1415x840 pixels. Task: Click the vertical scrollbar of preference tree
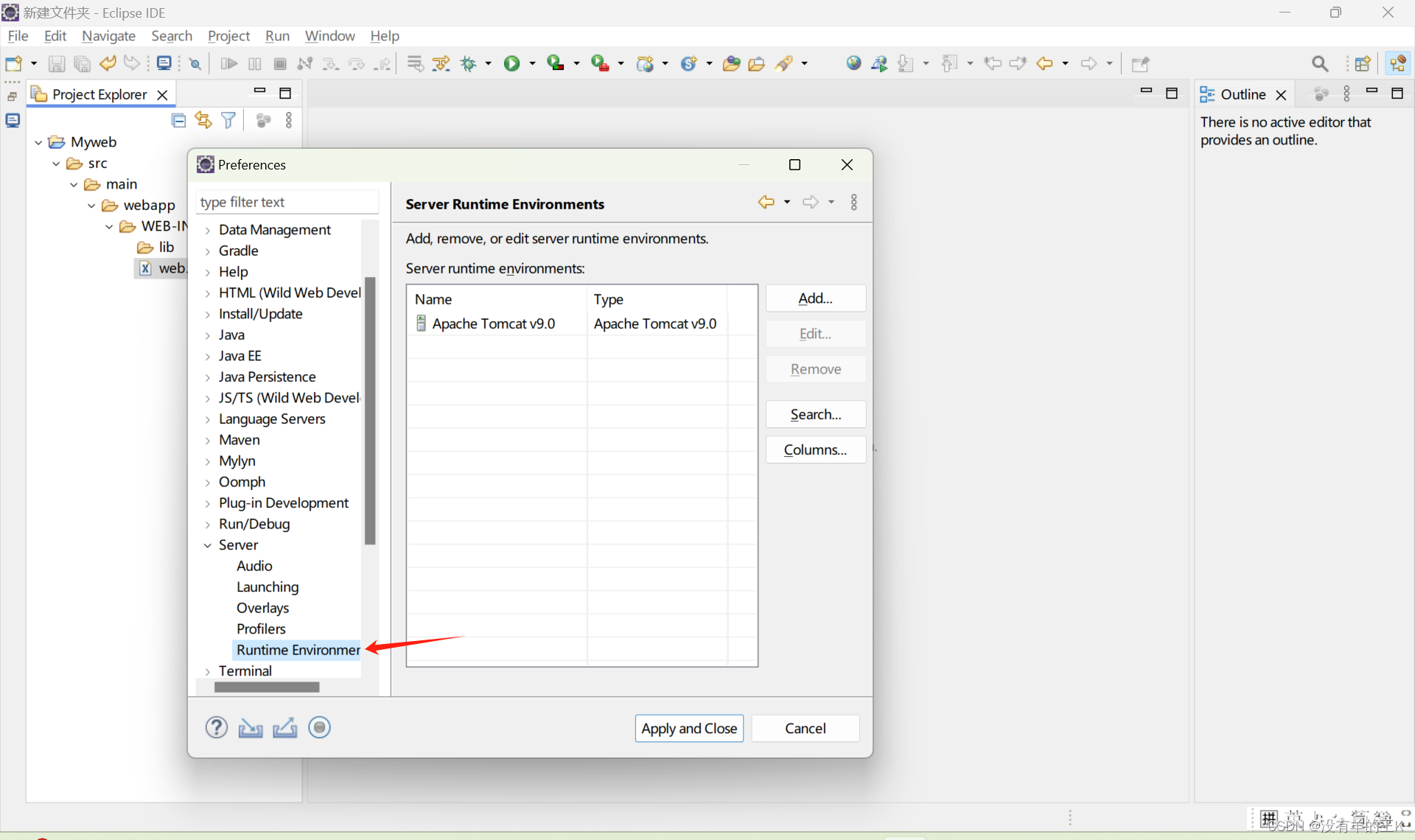(x=370, y=410)
